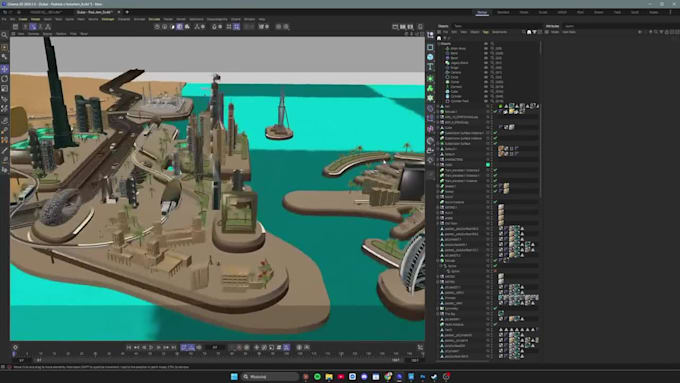680x383 pixels.
Task: Step to the next frame
Action: (159, 347)
